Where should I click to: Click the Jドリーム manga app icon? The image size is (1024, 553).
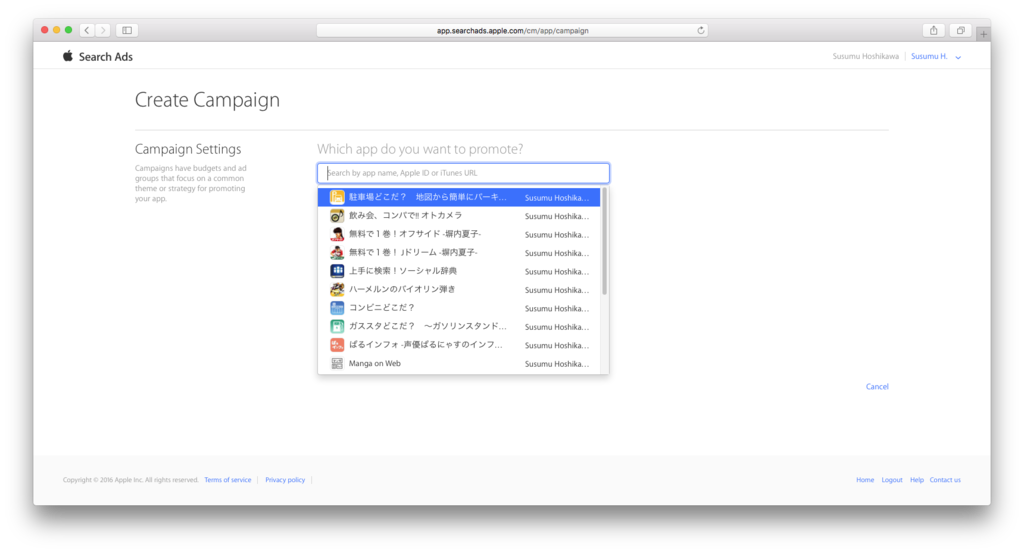[x=337, y=252]
